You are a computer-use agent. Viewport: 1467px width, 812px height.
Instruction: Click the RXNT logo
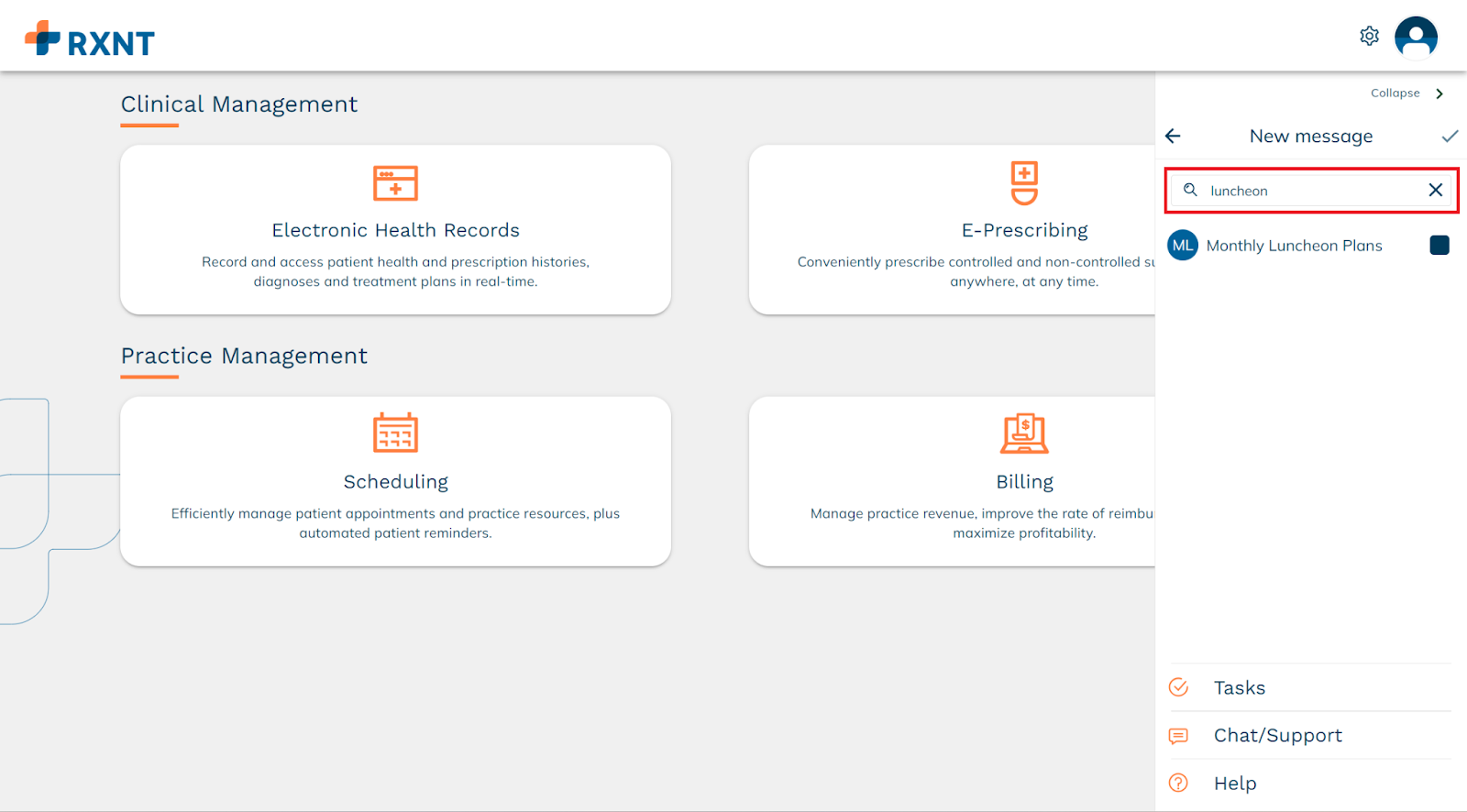click(x=90, y=39)
